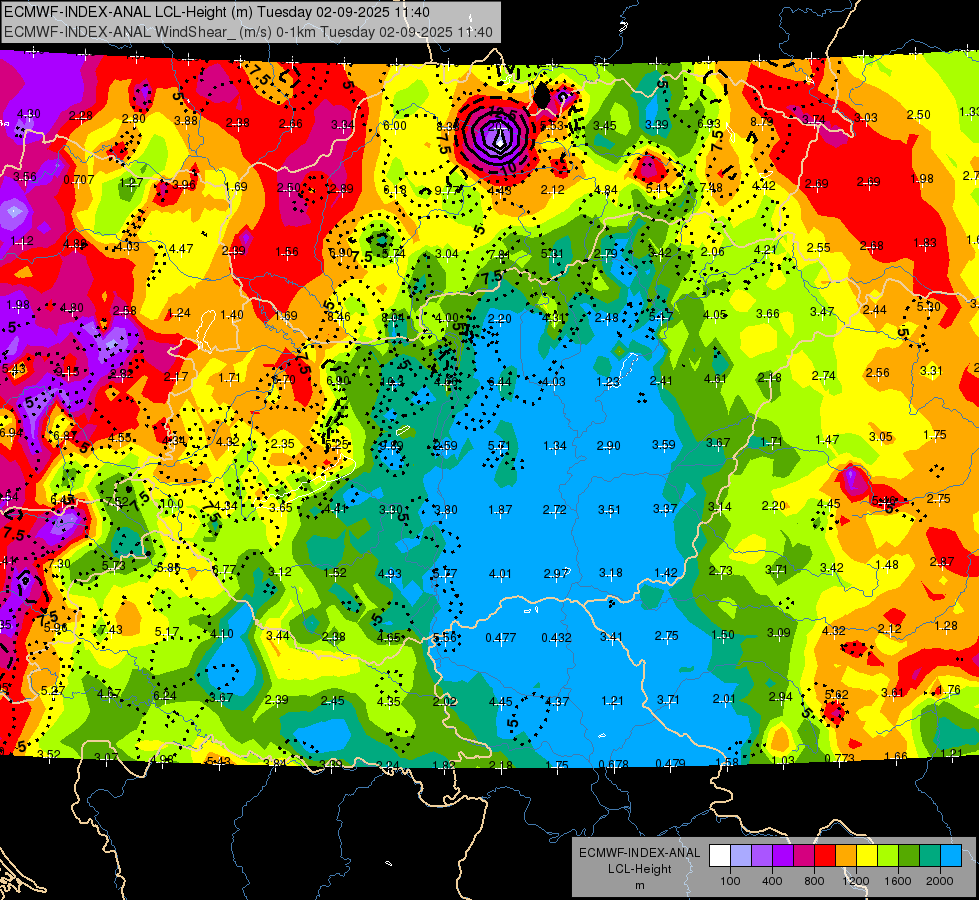Screen dimensions: 979x900
Task: Click the wind shear value 1.87
Action: pos(500,510)
